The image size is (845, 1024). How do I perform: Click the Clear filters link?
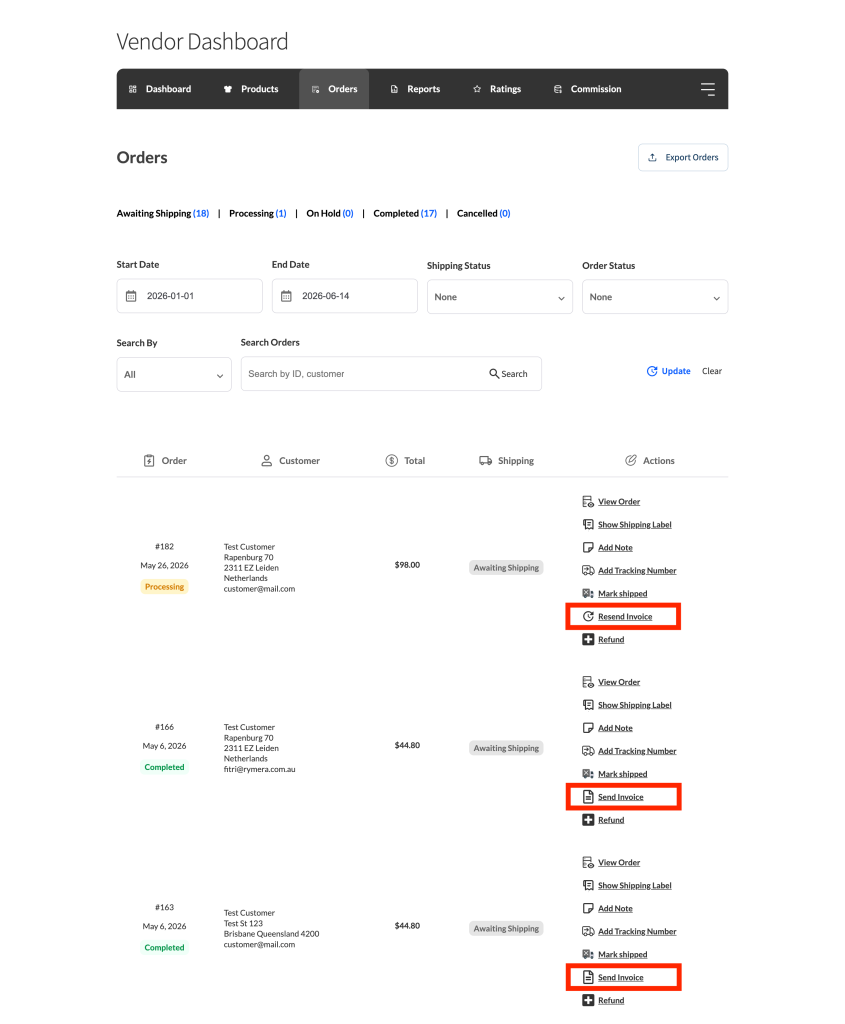pyautogui.click(x=712, y=371)
